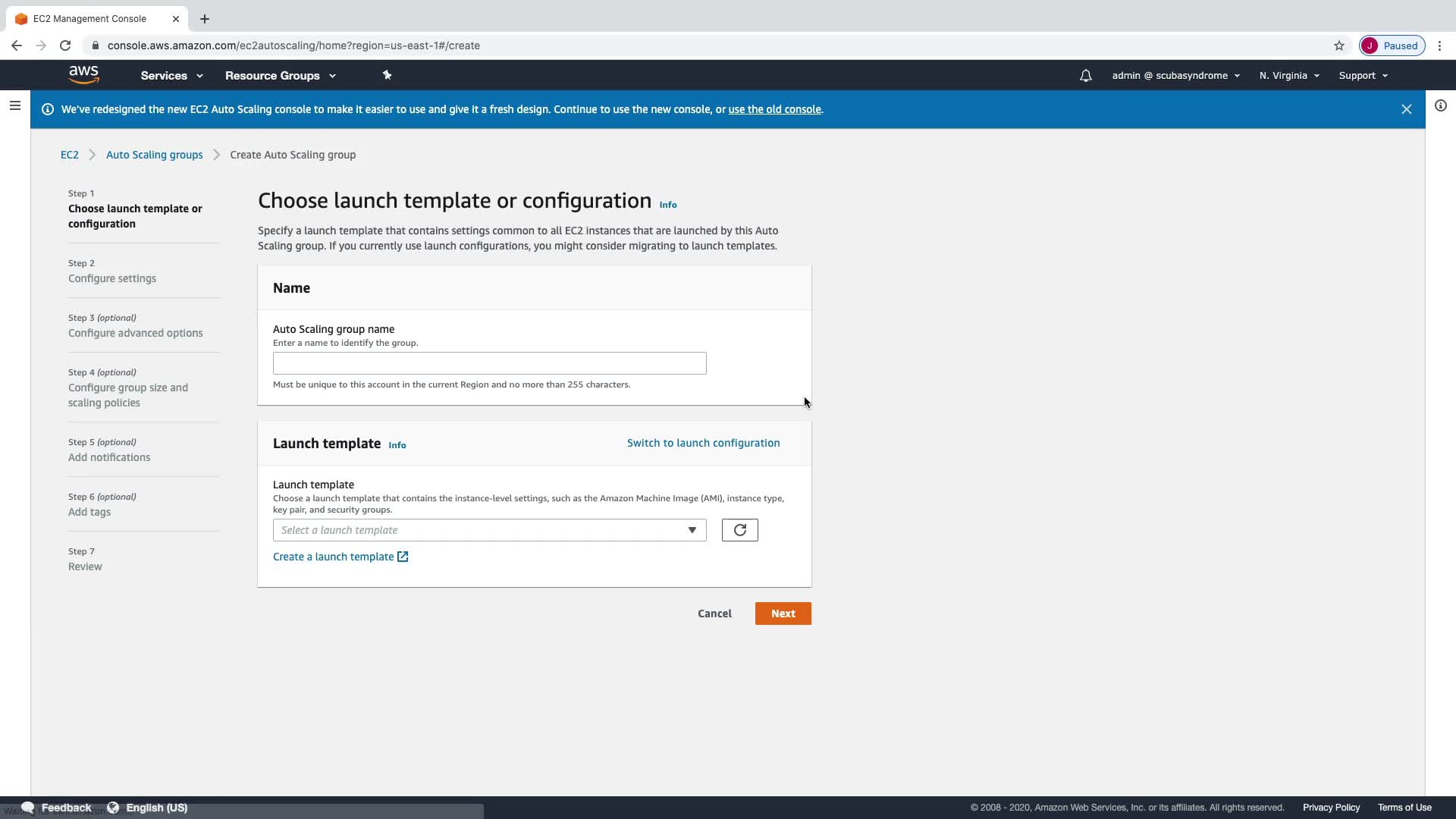Open the hamburger side navigation menu
Viewport: 1456px width, 819px height.
(x=14, y=106)
